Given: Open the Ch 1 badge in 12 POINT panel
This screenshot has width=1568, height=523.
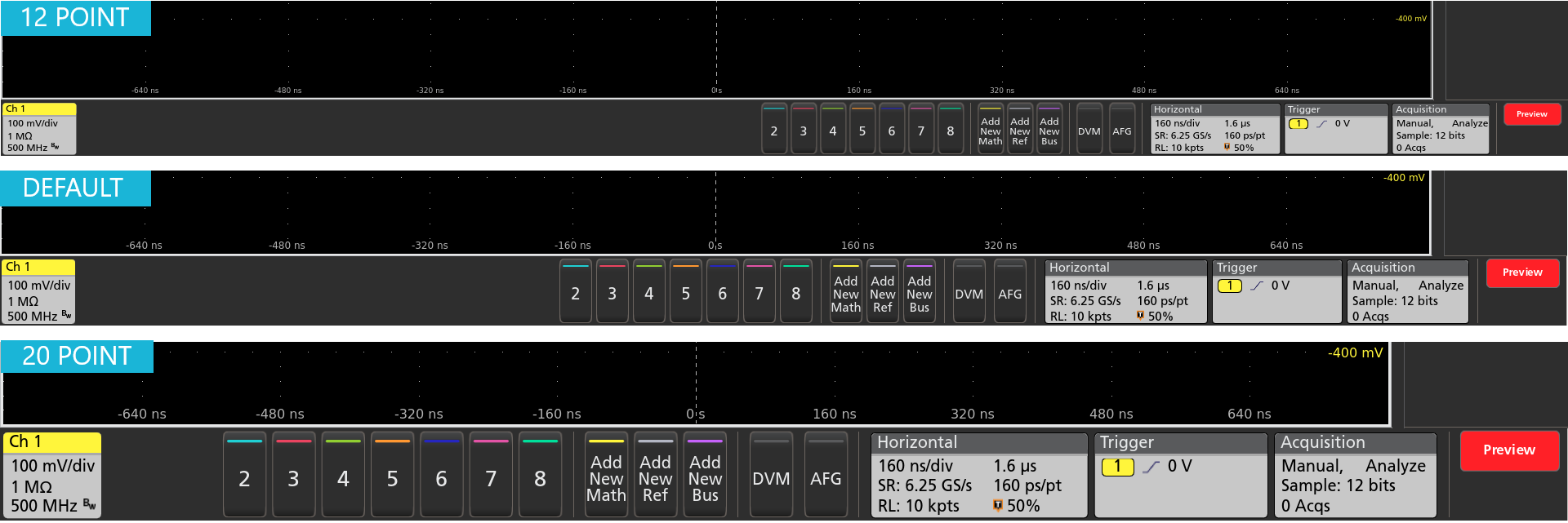Looking at the screenshot, I should coord(40,129).
